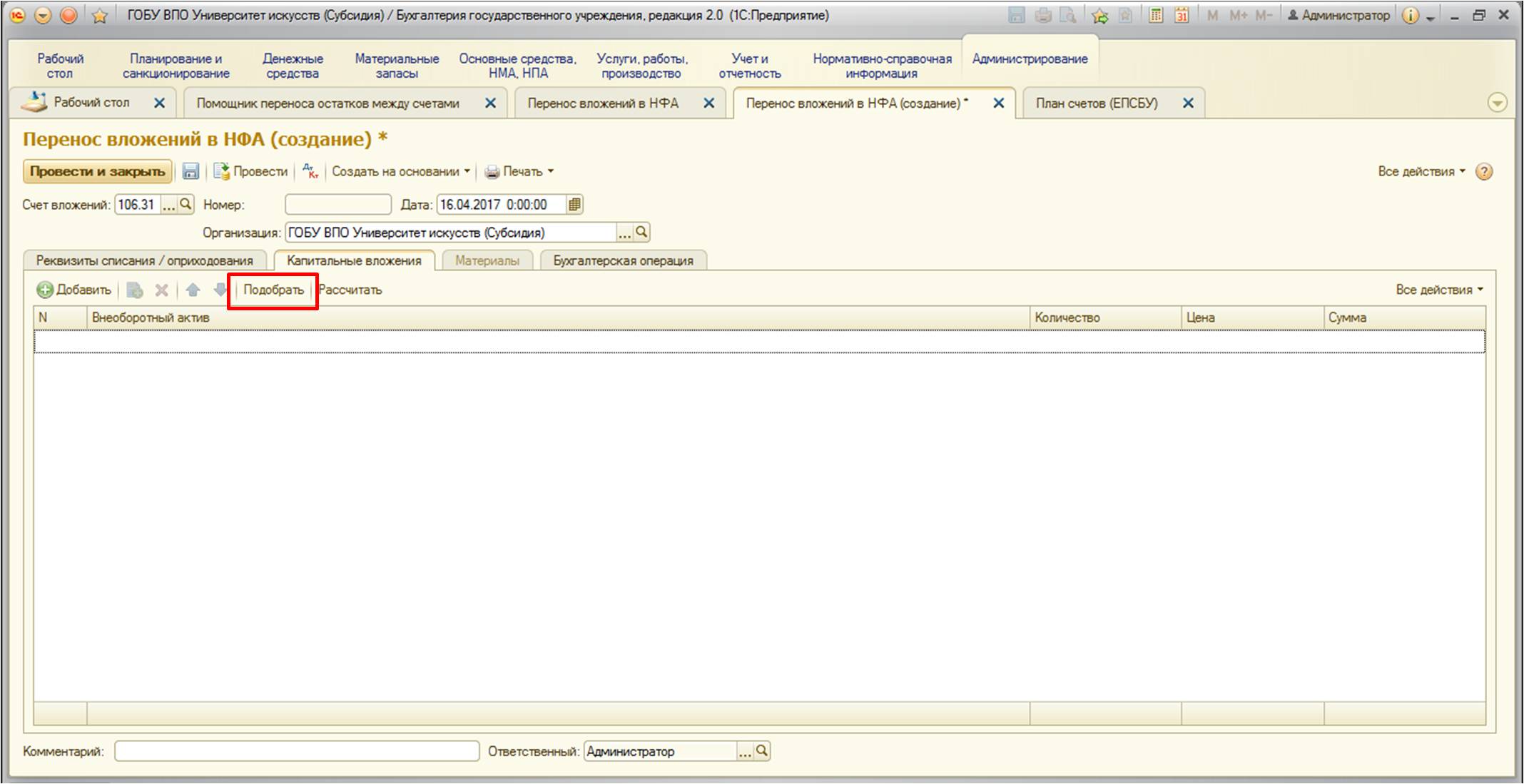Open the calendar icon in title bar
The width and height of the screenshot is (1524, 784).
pyautogui.click(x=1182, y=15)
